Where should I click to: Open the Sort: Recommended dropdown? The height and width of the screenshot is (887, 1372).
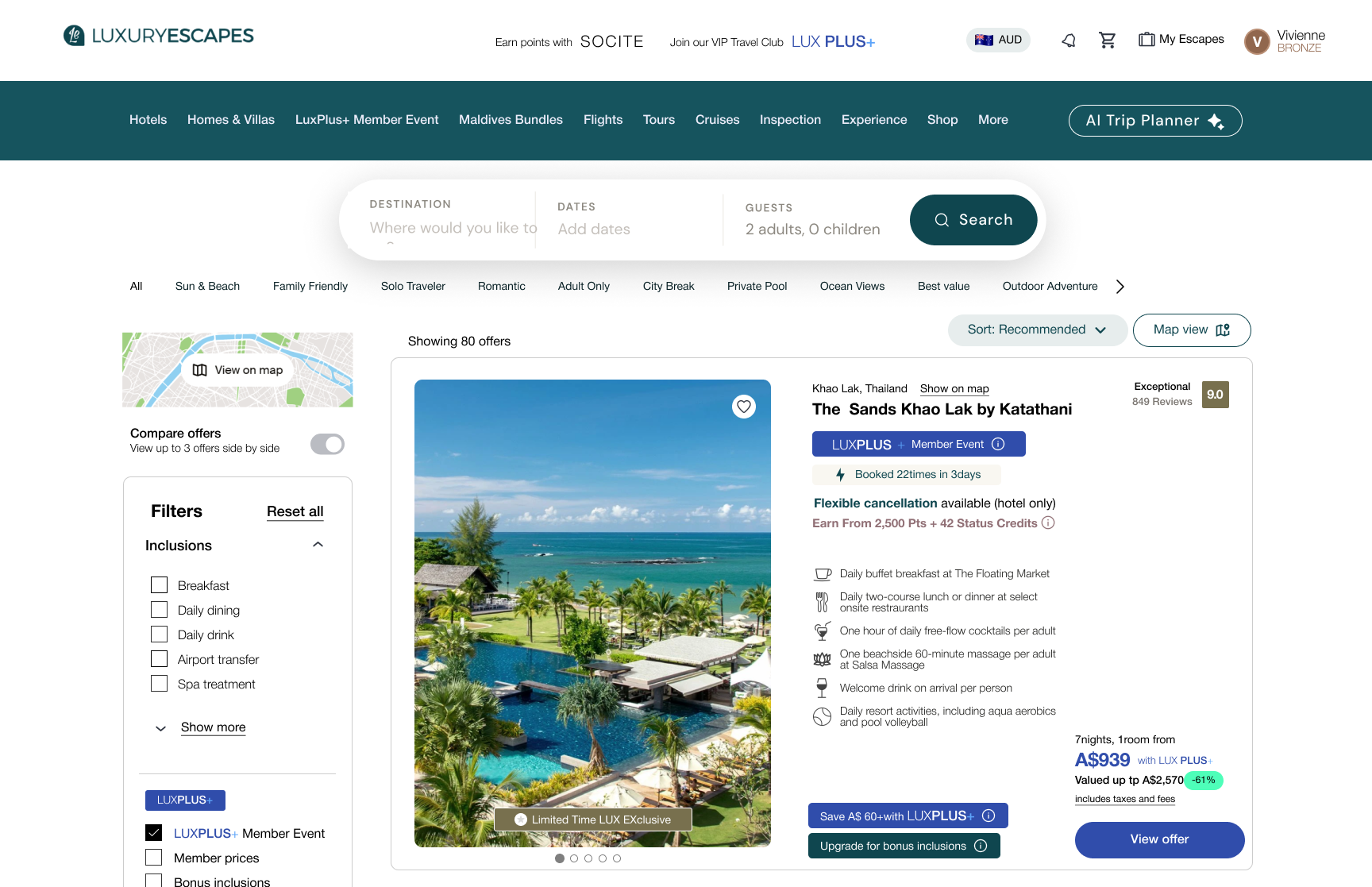[1037, 330]
